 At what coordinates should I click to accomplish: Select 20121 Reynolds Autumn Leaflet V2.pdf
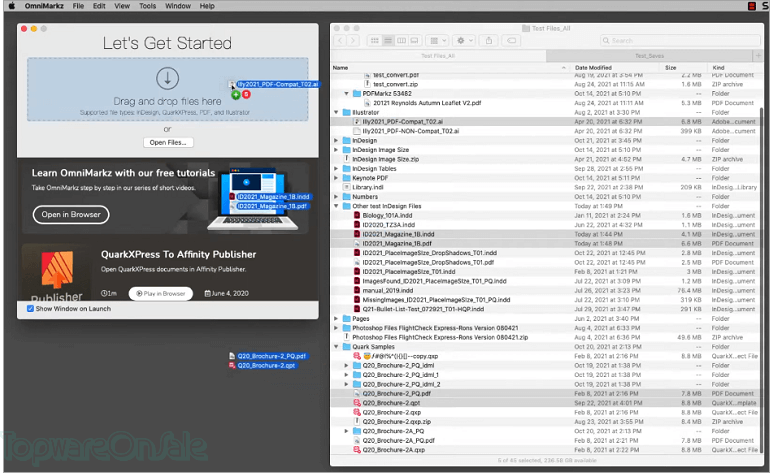[x=546, y=103]
